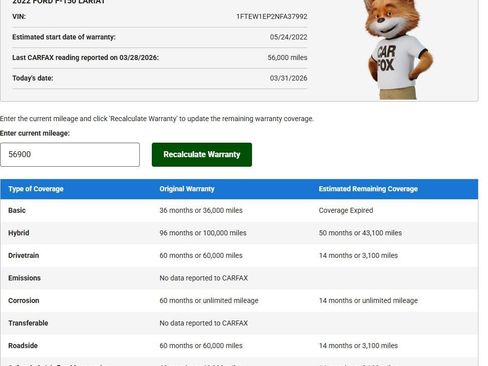Click Drivetrain's 60 months or 60,000 miles
The height and width of the screenshot is (366, 488).
(201, 255)
